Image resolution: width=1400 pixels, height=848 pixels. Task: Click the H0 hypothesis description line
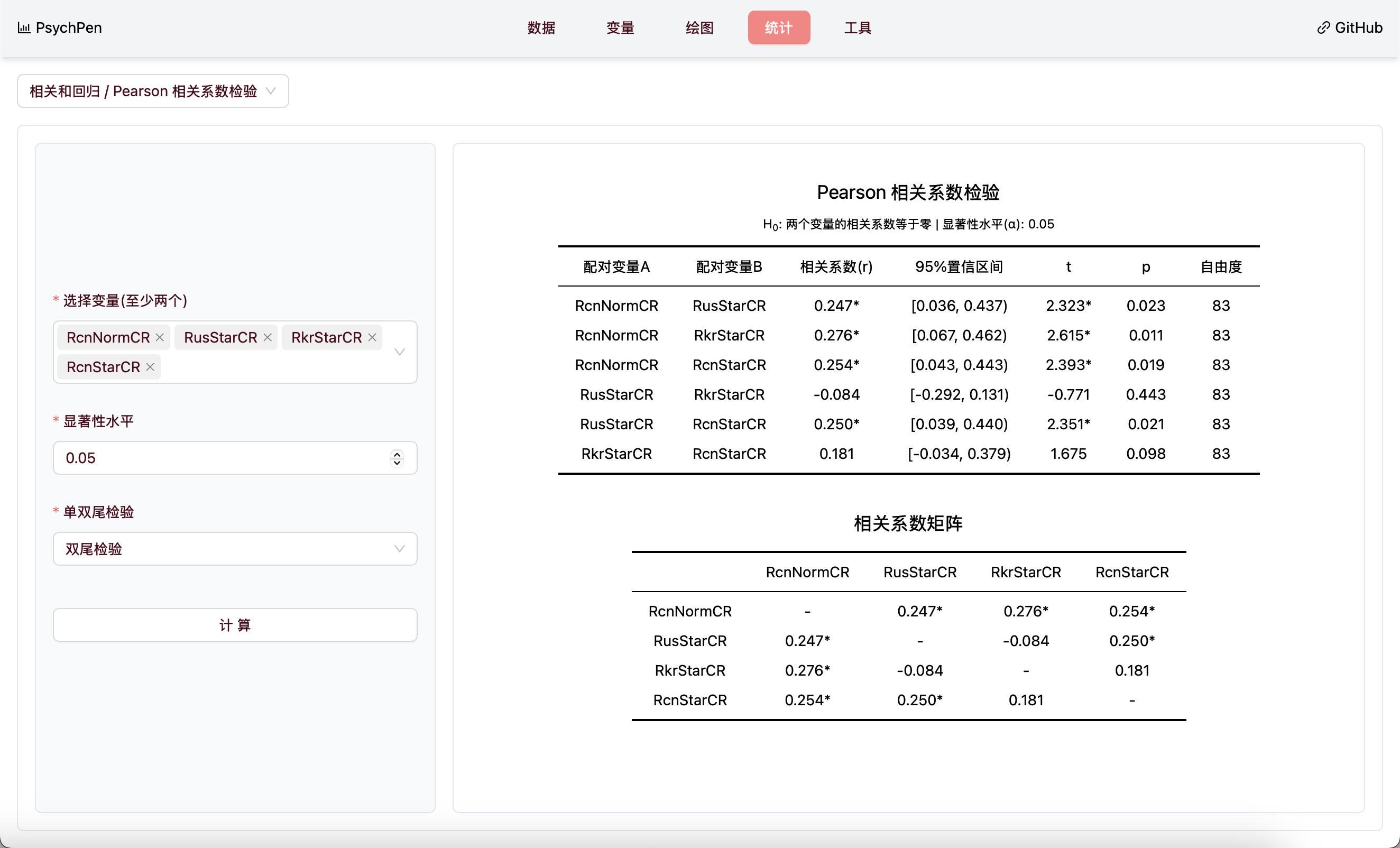[x=908, y=224]
